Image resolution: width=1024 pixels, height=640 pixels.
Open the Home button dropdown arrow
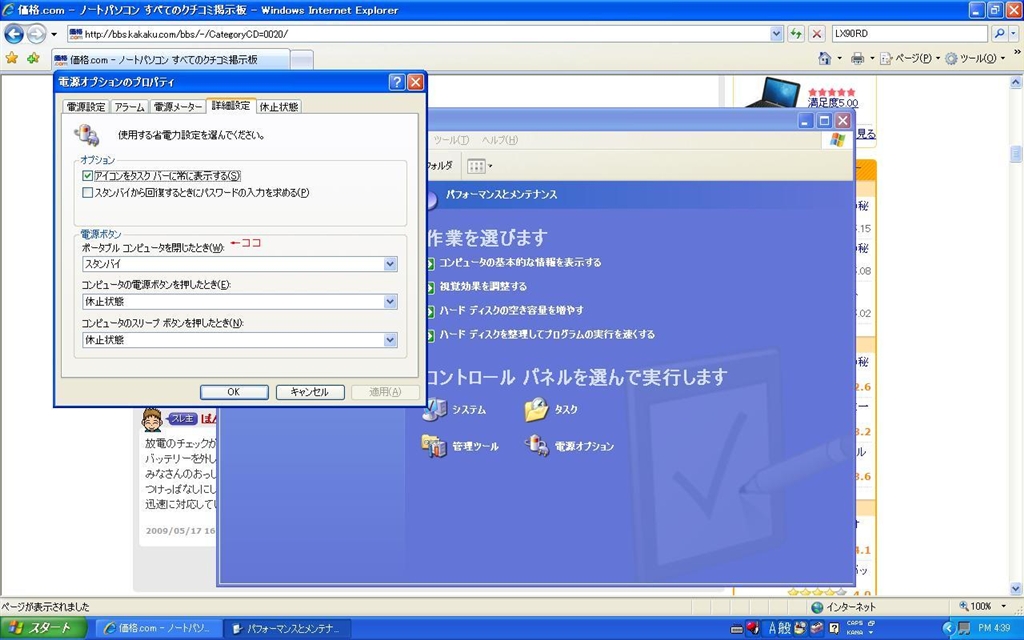point(840,59)
